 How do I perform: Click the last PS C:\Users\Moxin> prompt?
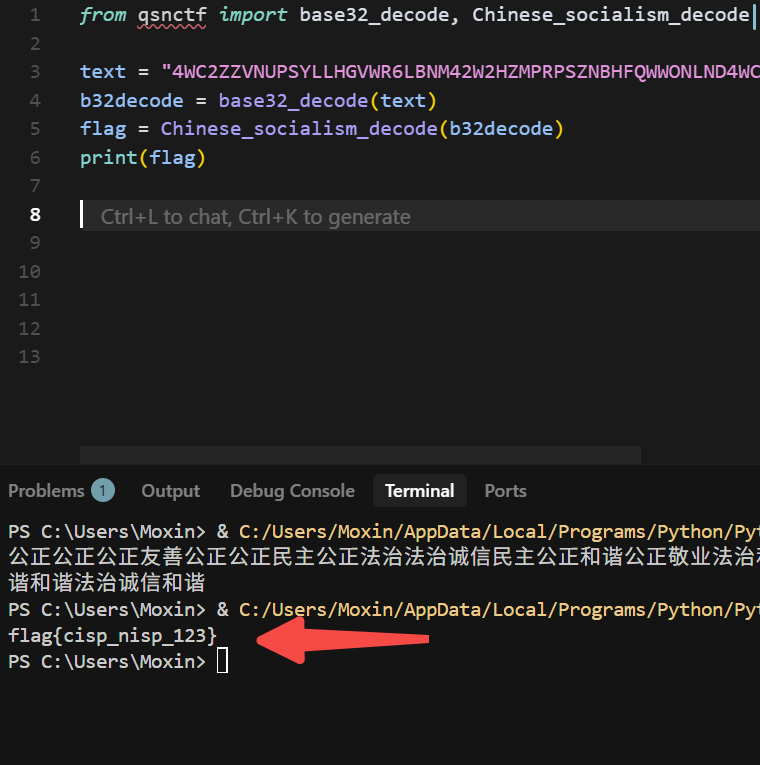coord(107,662)
